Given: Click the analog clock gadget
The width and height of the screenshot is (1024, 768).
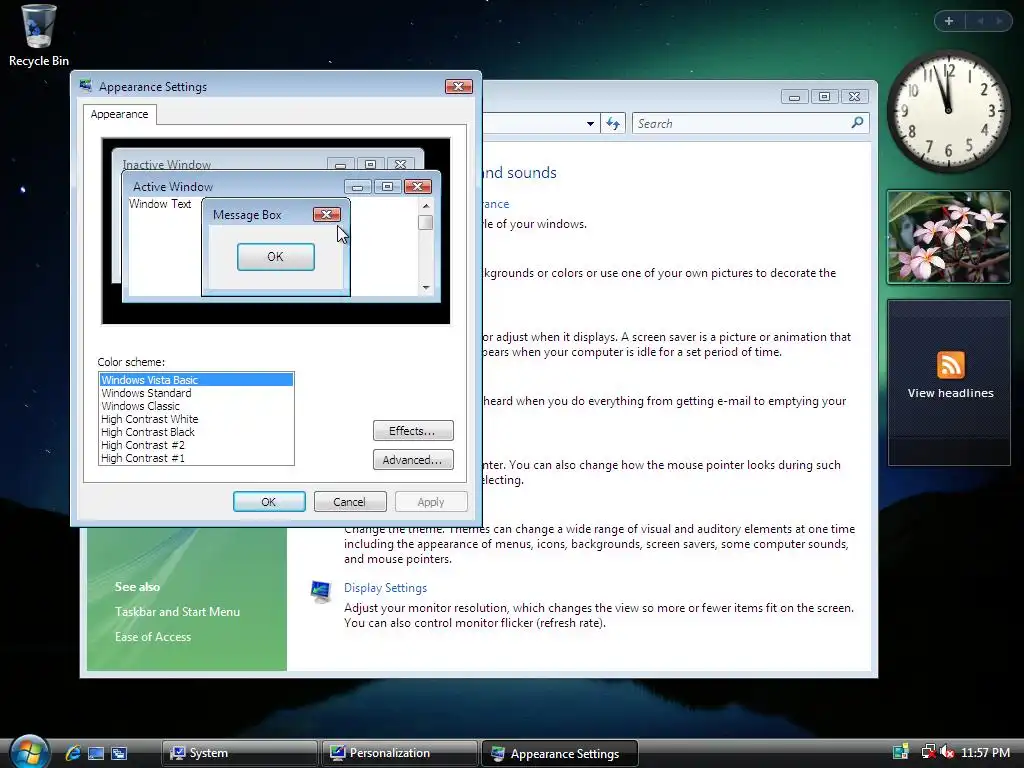Looking at the screenshot, I should (x=948, y=111).
